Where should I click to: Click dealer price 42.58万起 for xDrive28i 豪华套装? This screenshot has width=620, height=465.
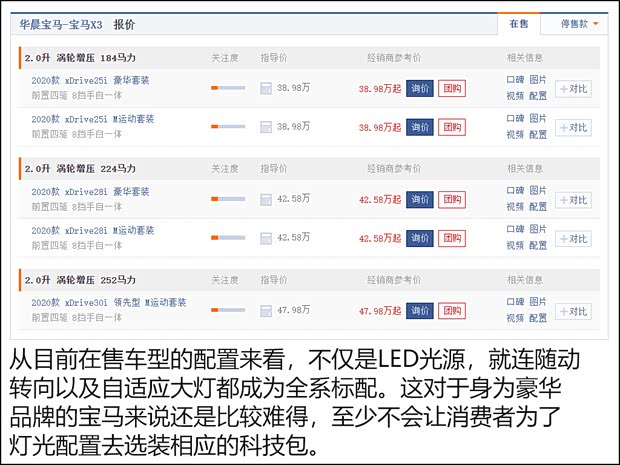tap(380, 200)
